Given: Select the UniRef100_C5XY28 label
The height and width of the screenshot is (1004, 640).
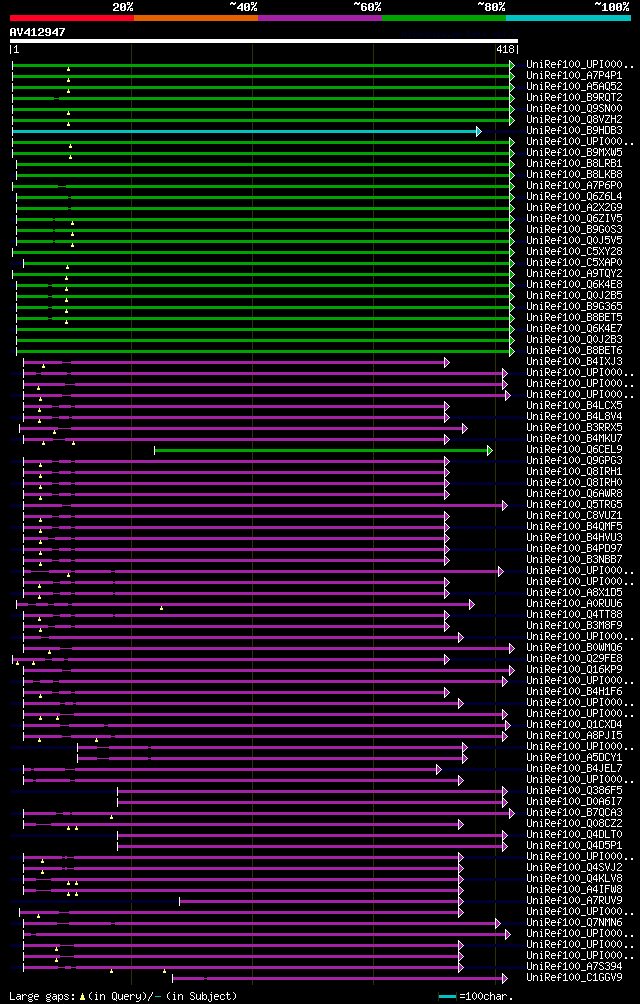Looking at the screenshot, I should [574, 252].
